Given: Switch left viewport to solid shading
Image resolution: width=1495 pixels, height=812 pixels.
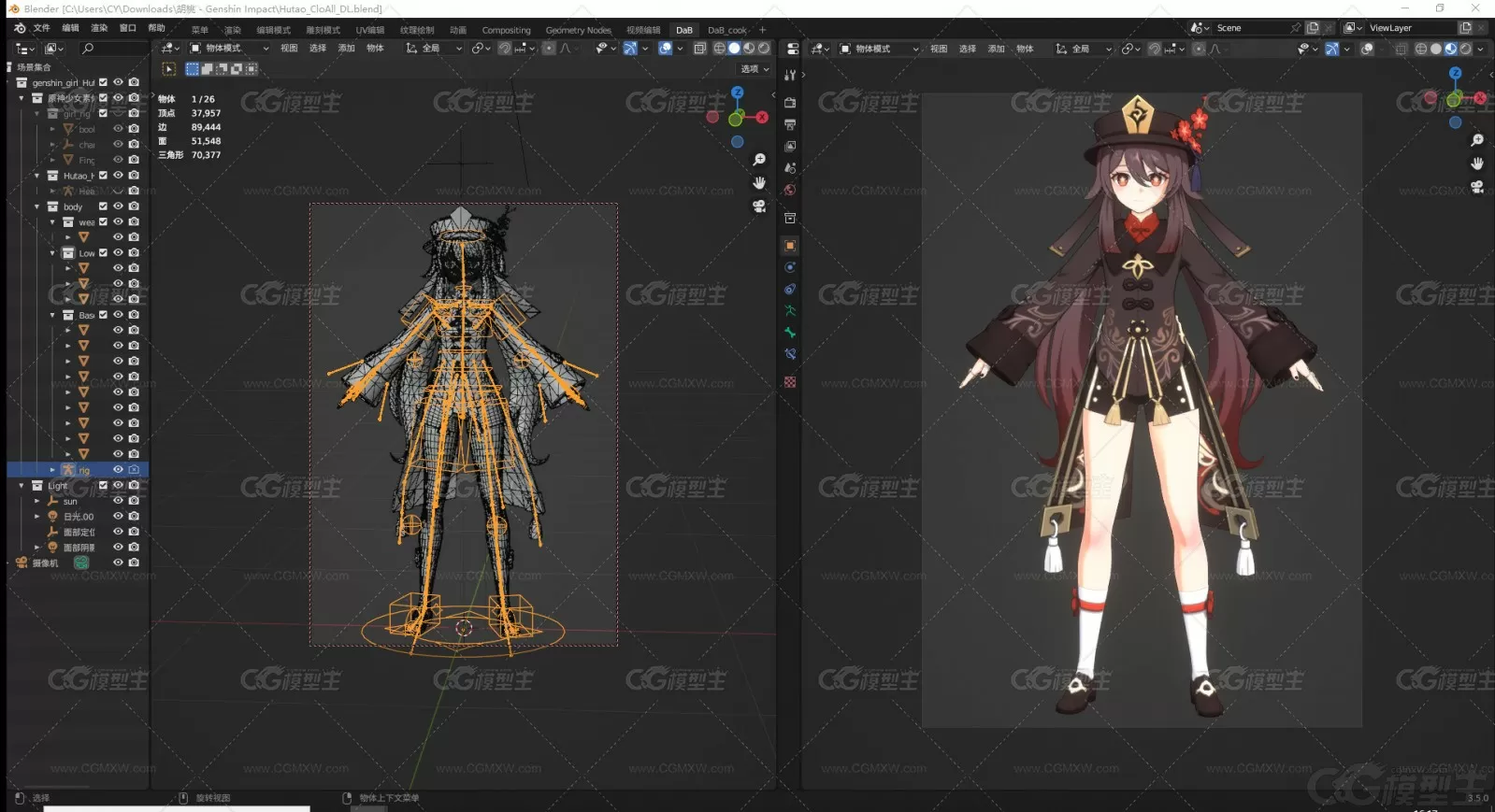Looking at the screenshot, I should (734, 49).
